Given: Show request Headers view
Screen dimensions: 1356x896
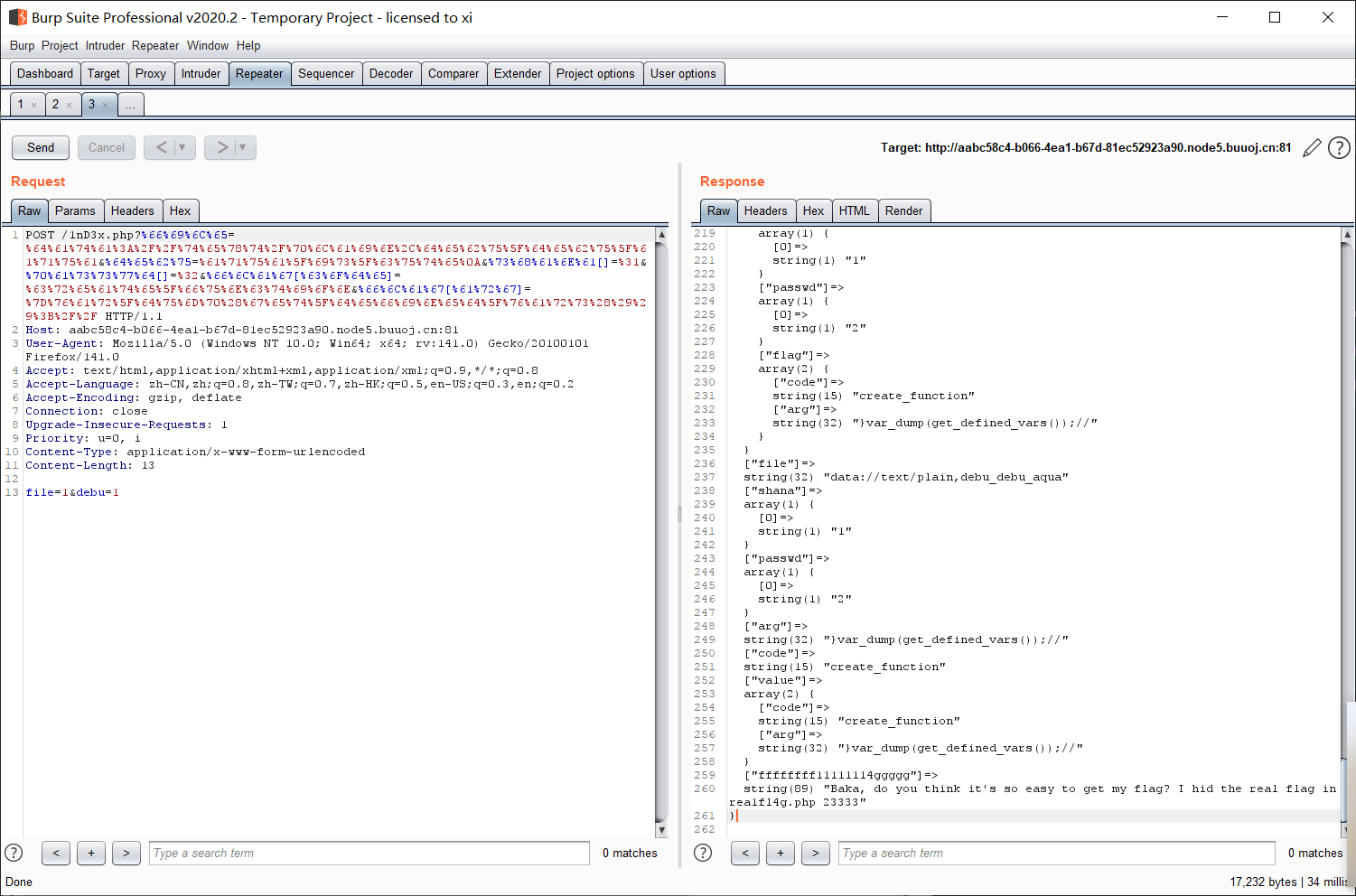Looking at the screenshot, I should pyautogui.click(x=132, y=211).
